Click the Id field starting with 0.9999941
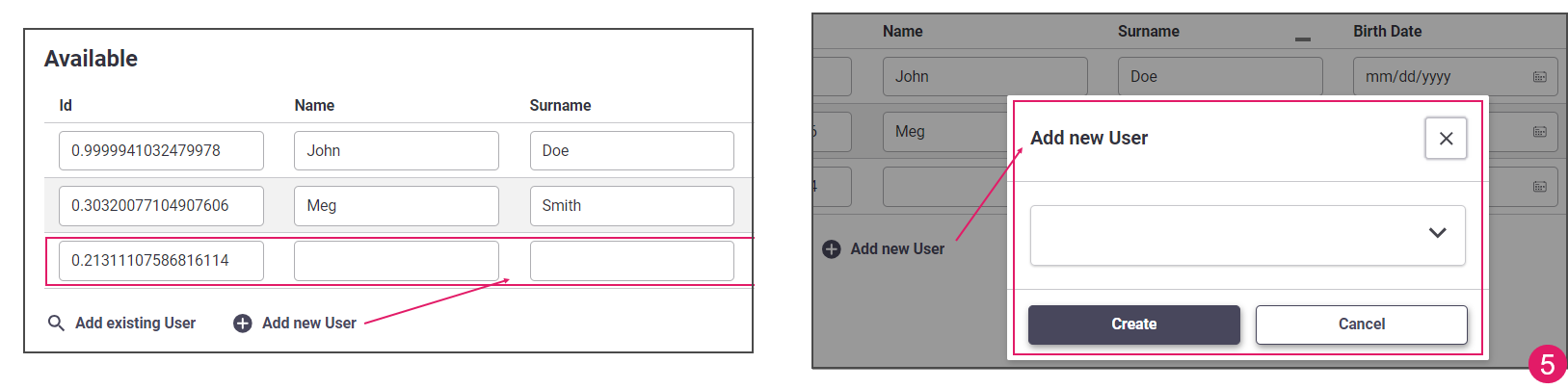Image resolution: width=1568 pixels, height=389 pixels. coord(161,151)
